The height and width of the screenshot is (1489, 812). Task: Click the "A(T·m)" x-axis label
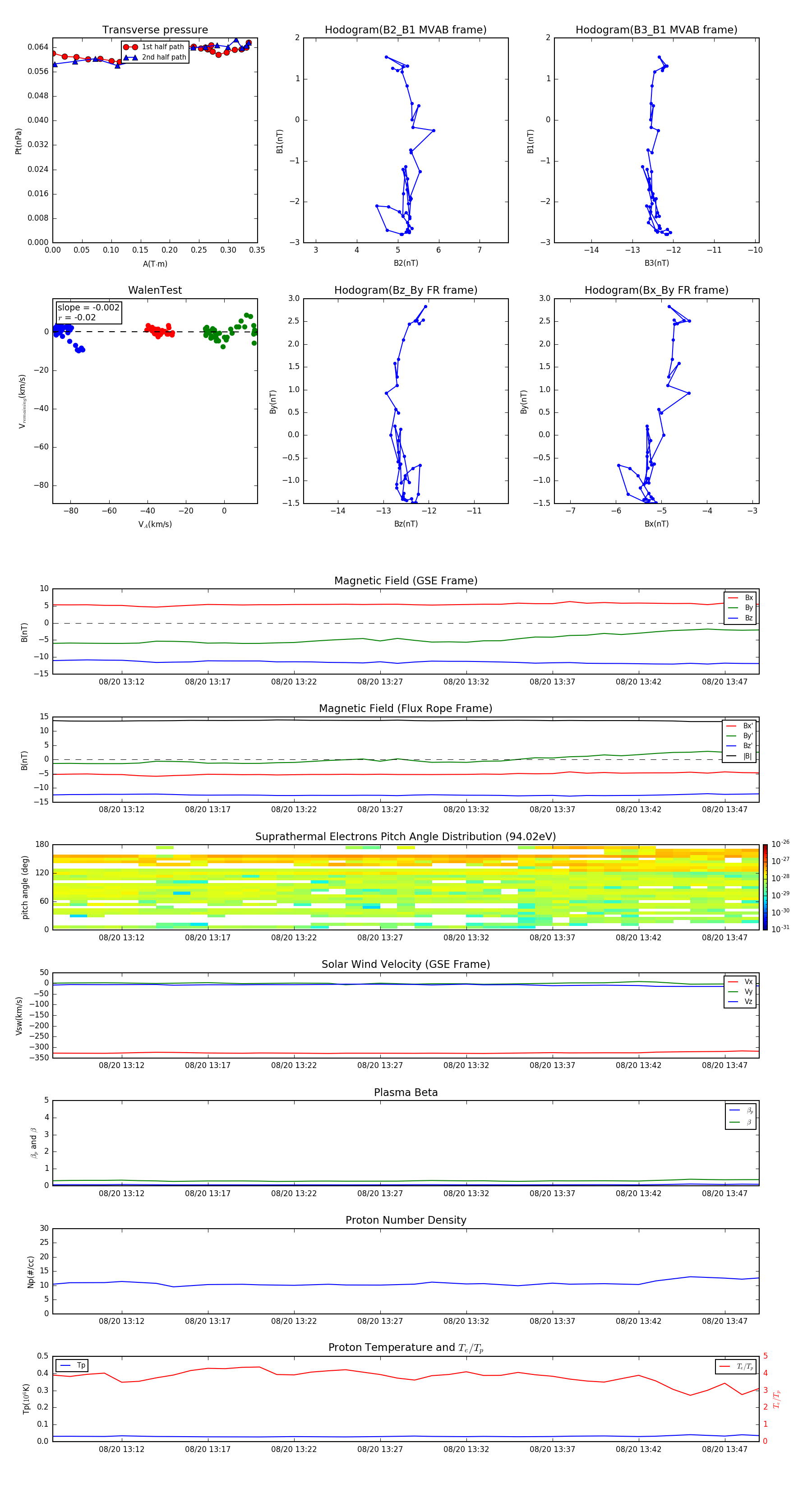click(x=155, y=264)
